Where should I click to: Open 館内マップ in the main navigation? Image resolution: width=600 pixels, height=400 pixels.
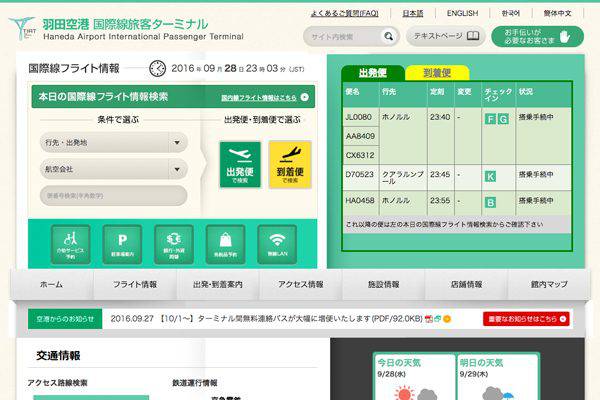(x=549, y=284)
